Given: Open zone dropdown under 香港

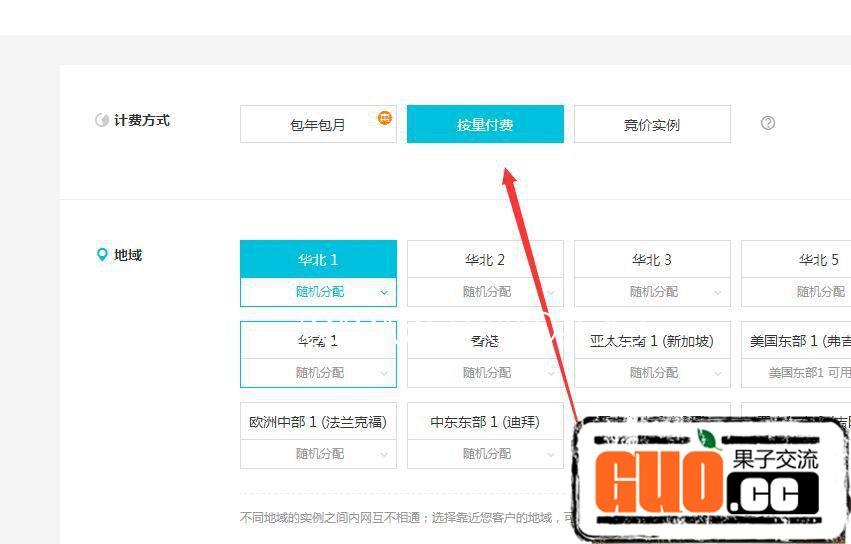Looking at the screenshot, I should pos(485,373).
